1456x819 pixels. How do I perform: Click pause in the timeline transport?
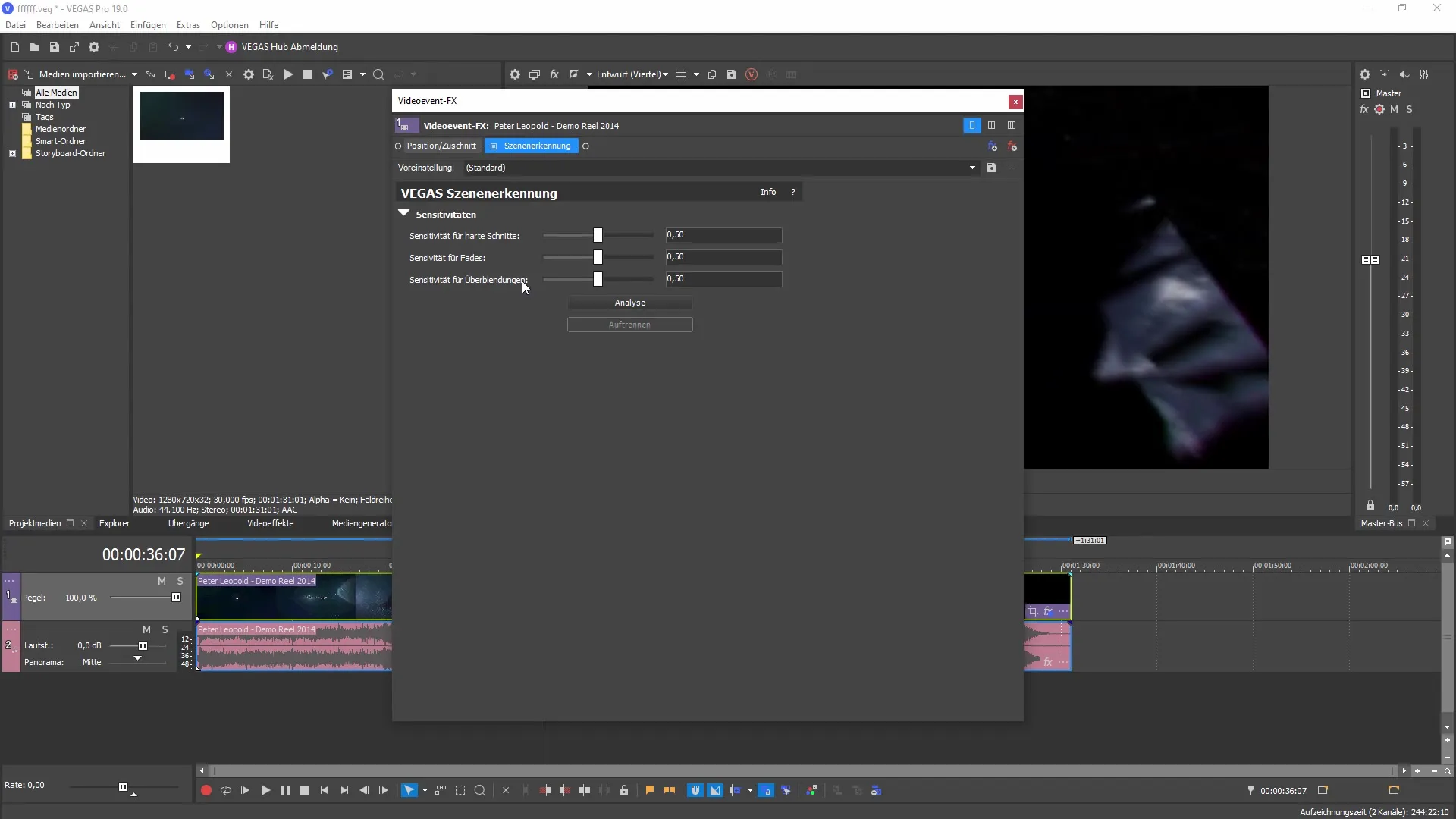click(285, 790)
